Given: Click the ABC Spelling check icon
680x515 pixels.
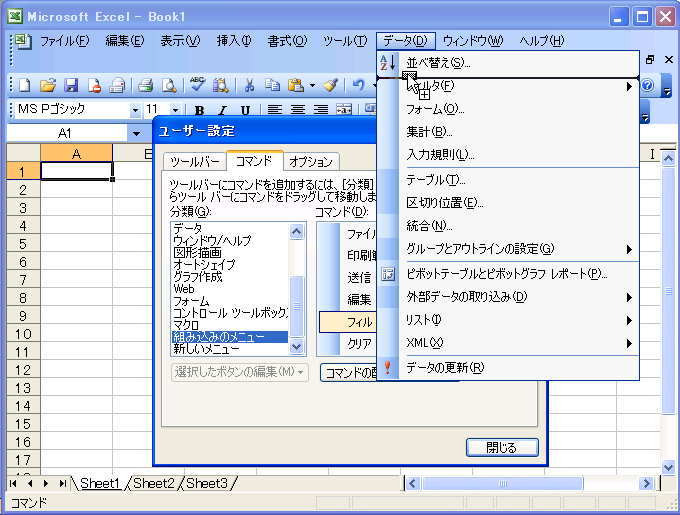Looking at the screenshot, I should [x=198, y=84].
